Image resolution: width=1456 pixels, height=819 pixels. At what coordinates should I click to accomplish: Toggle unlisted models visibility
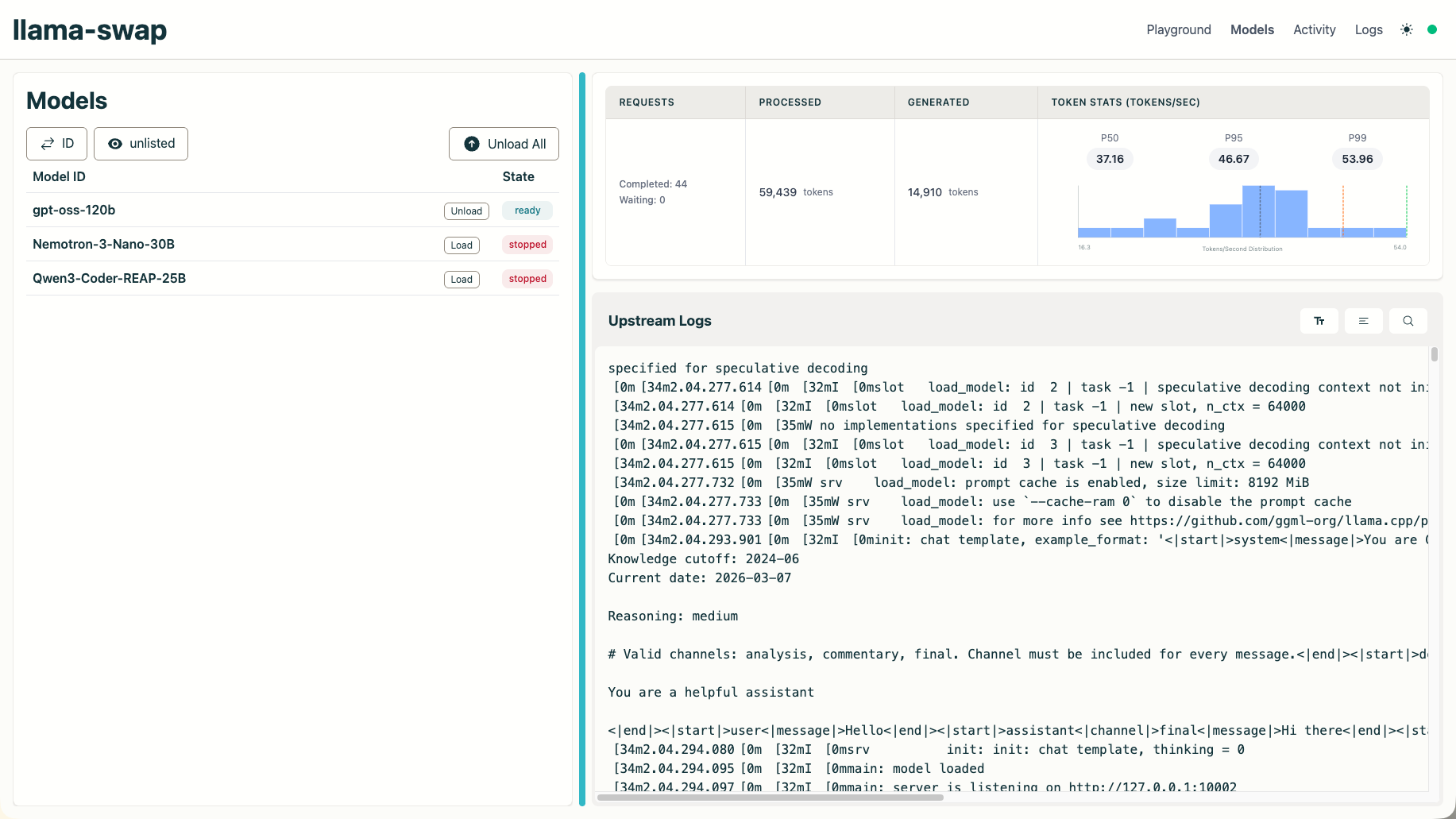pos(141,144)
